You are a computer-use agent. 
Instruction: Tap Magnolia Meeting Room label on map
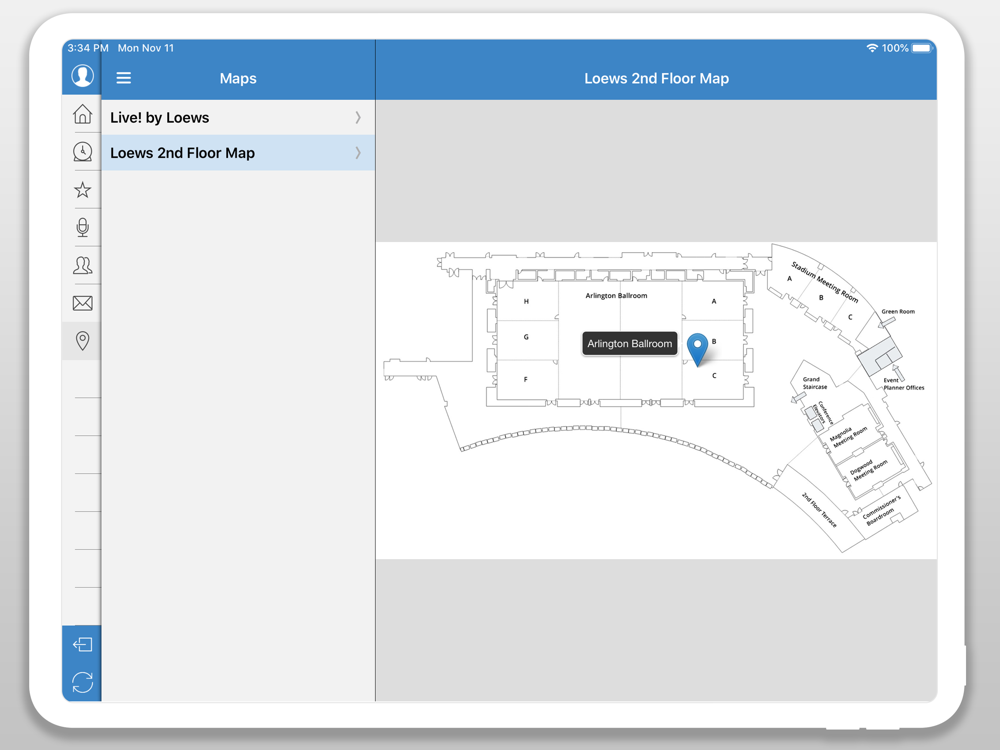(848, 437)
